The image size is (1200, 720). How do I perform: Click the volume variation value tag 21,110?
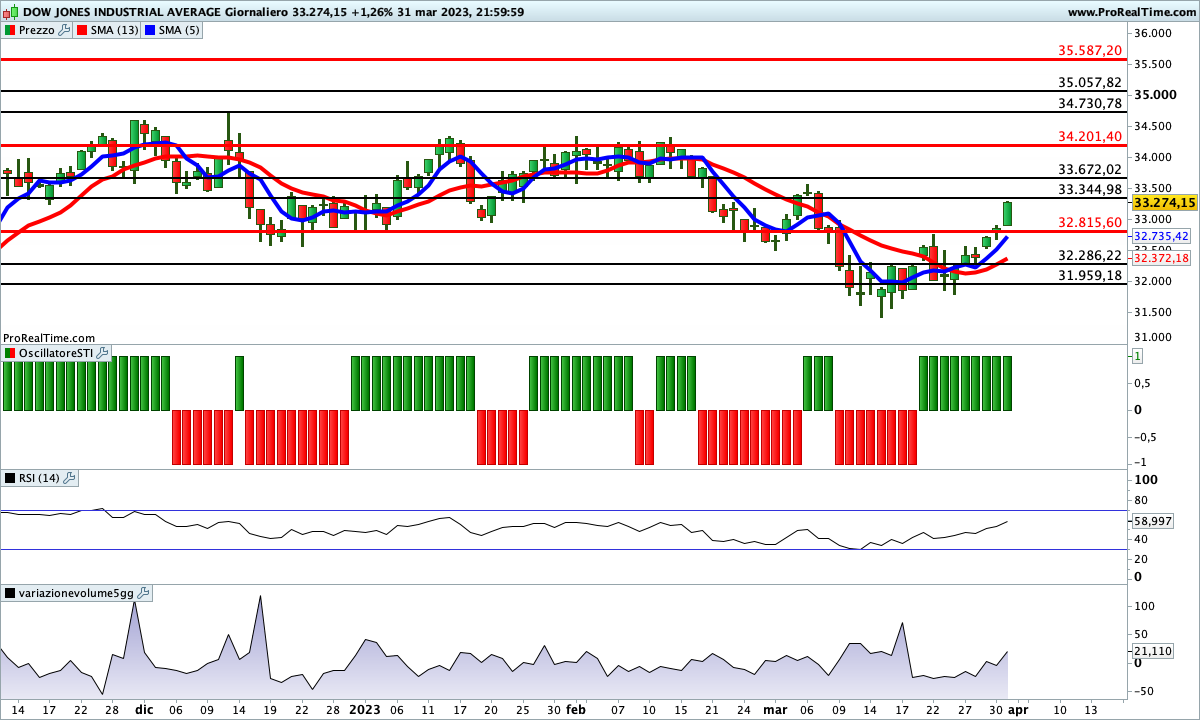1152,651
